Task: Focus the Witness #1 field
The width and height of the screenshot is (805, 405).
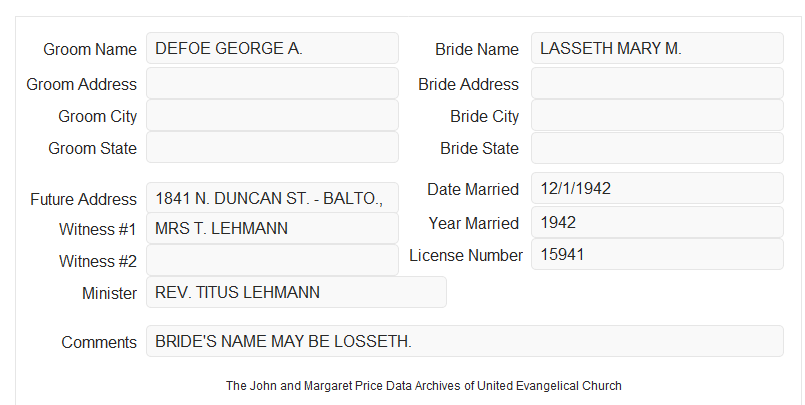Action: pos(272,228)
